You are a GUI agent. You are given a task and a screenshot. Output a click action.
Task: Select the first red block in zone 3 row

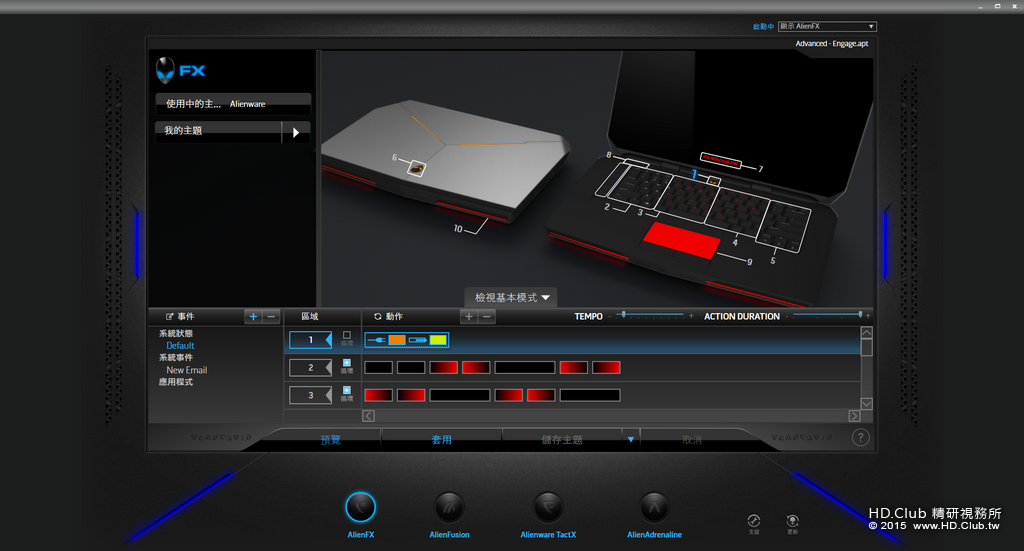(x=379, y=395)
